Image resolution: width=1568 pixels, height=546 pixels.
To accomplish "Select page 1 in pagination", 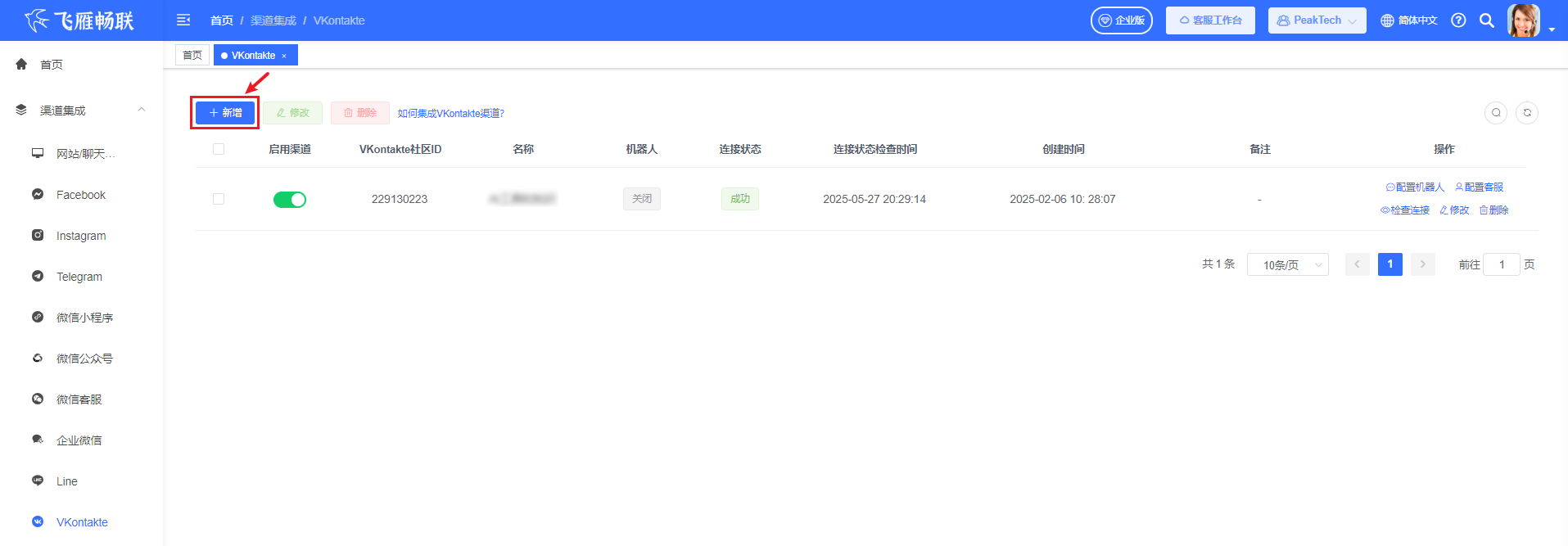I will click(x=1390, y=264).
